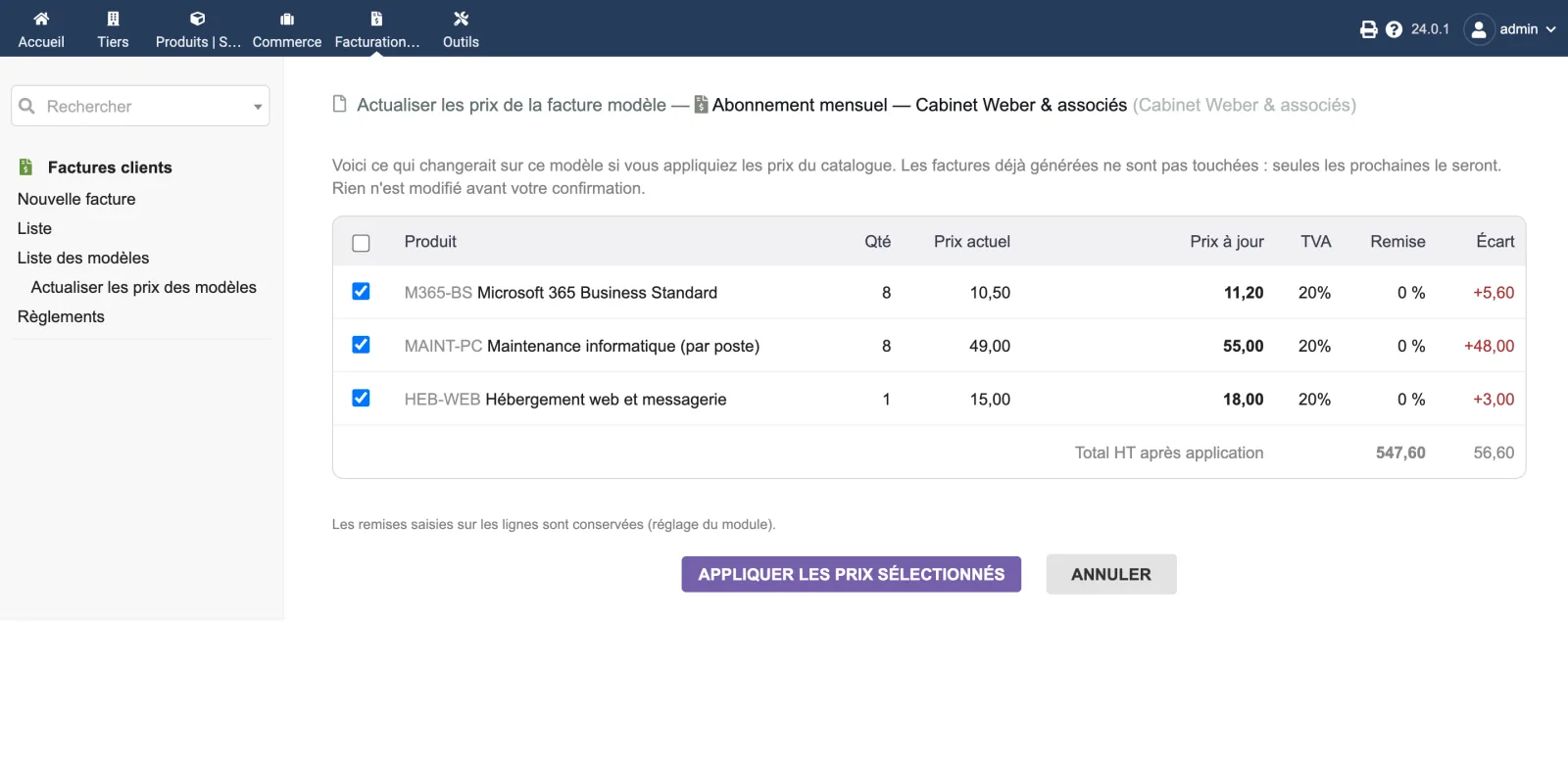Screen dimensions: 1568x762
Task: Click the invoice icon before Abonnement mensuel
Action: point(701,105)
